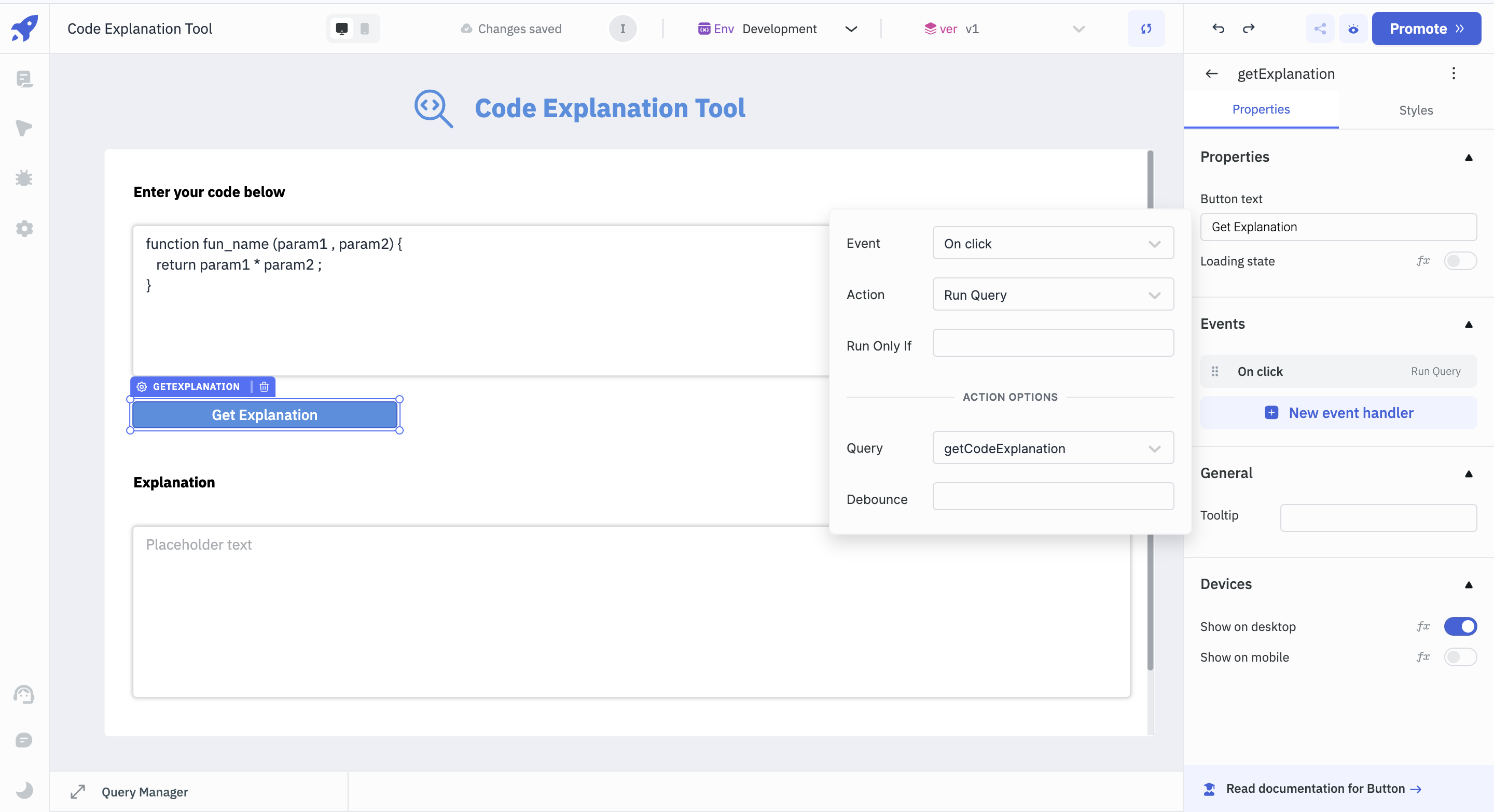
Task: Switch to the Styles tab
Action: click(x=1415, y=110)
